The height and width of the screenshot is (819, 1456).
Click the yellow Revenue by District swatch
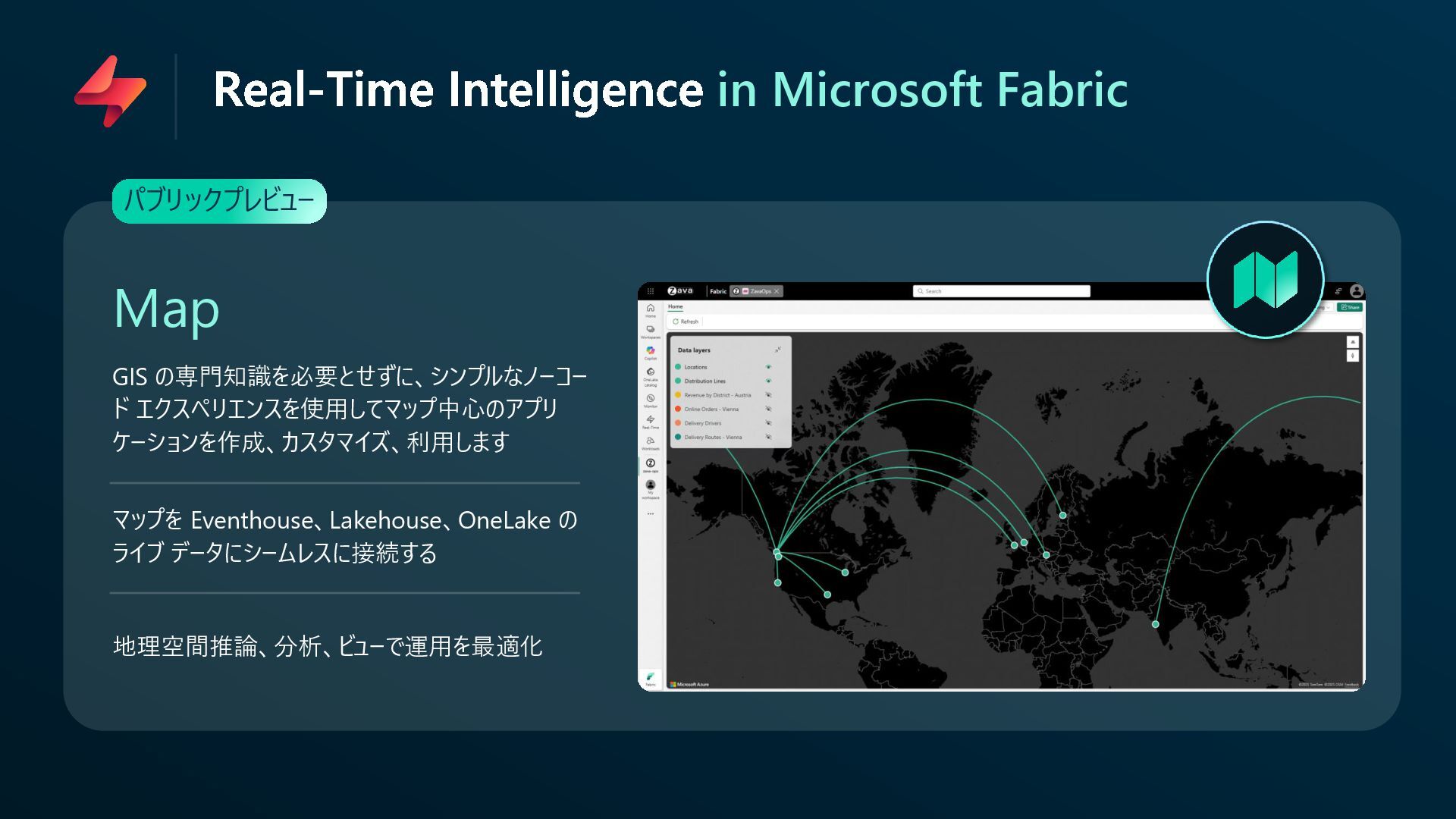(678, 395)
